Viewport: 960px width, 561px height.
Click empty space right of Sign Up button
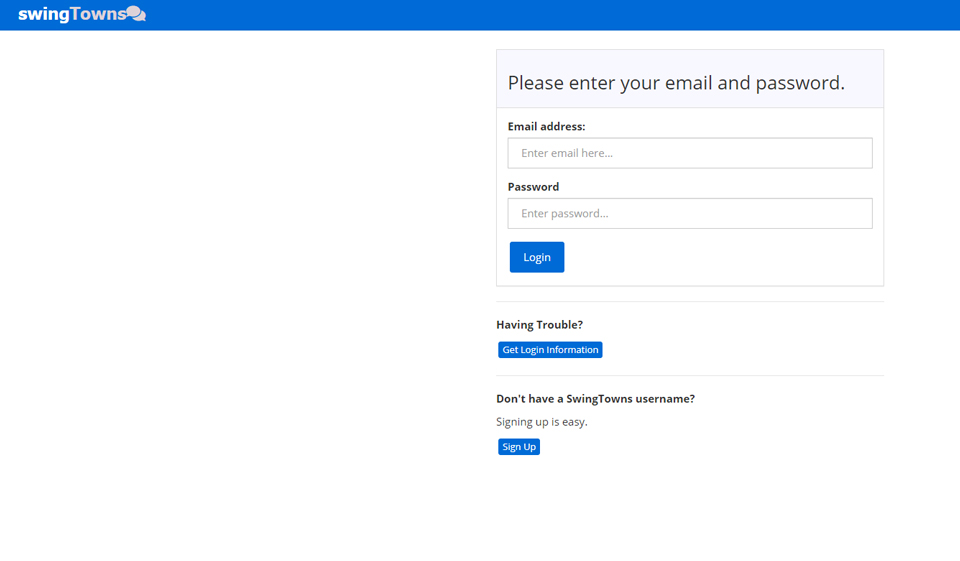(x=700, y=447)
